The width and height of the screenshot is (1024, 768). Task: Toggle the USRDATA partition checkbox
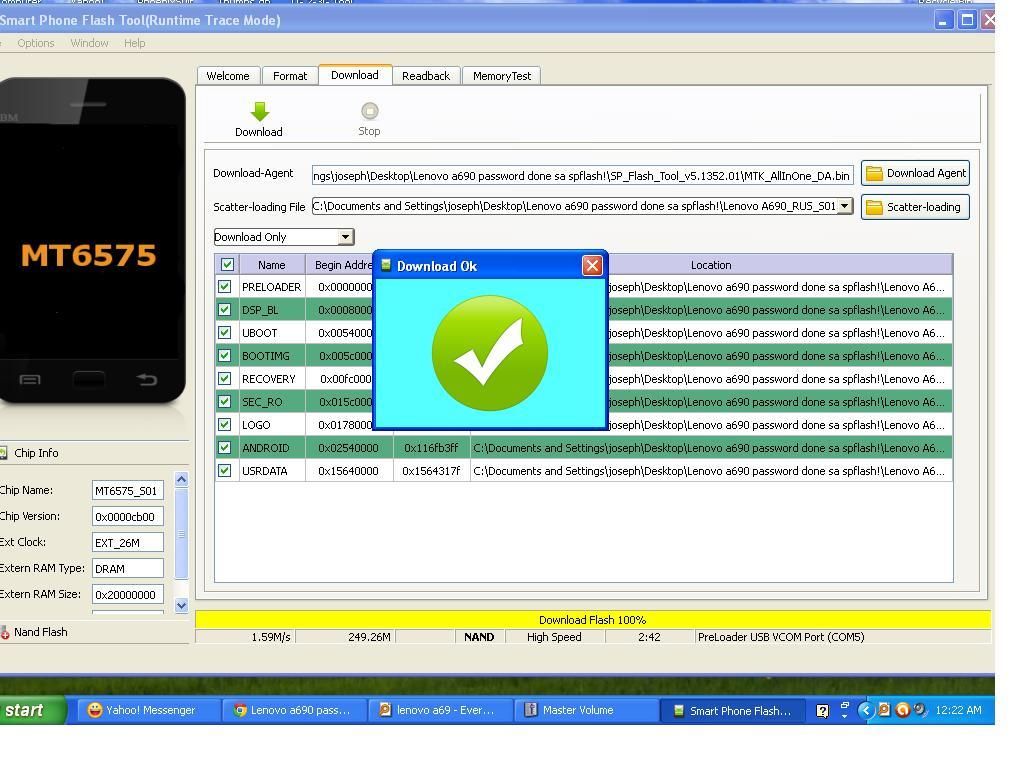(x=225, y=471)
